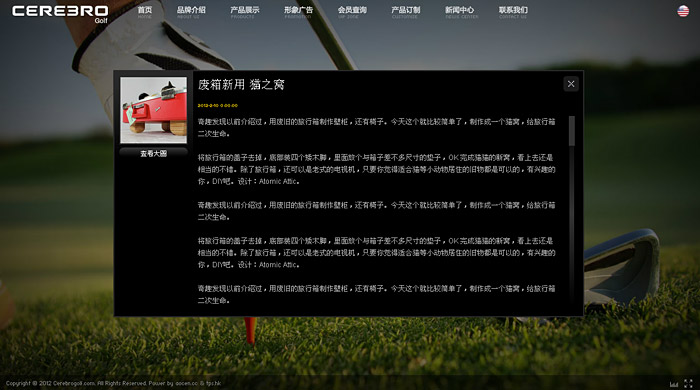
Task: Switch language via the US flag icon
Action: click(x=683, y=11)
